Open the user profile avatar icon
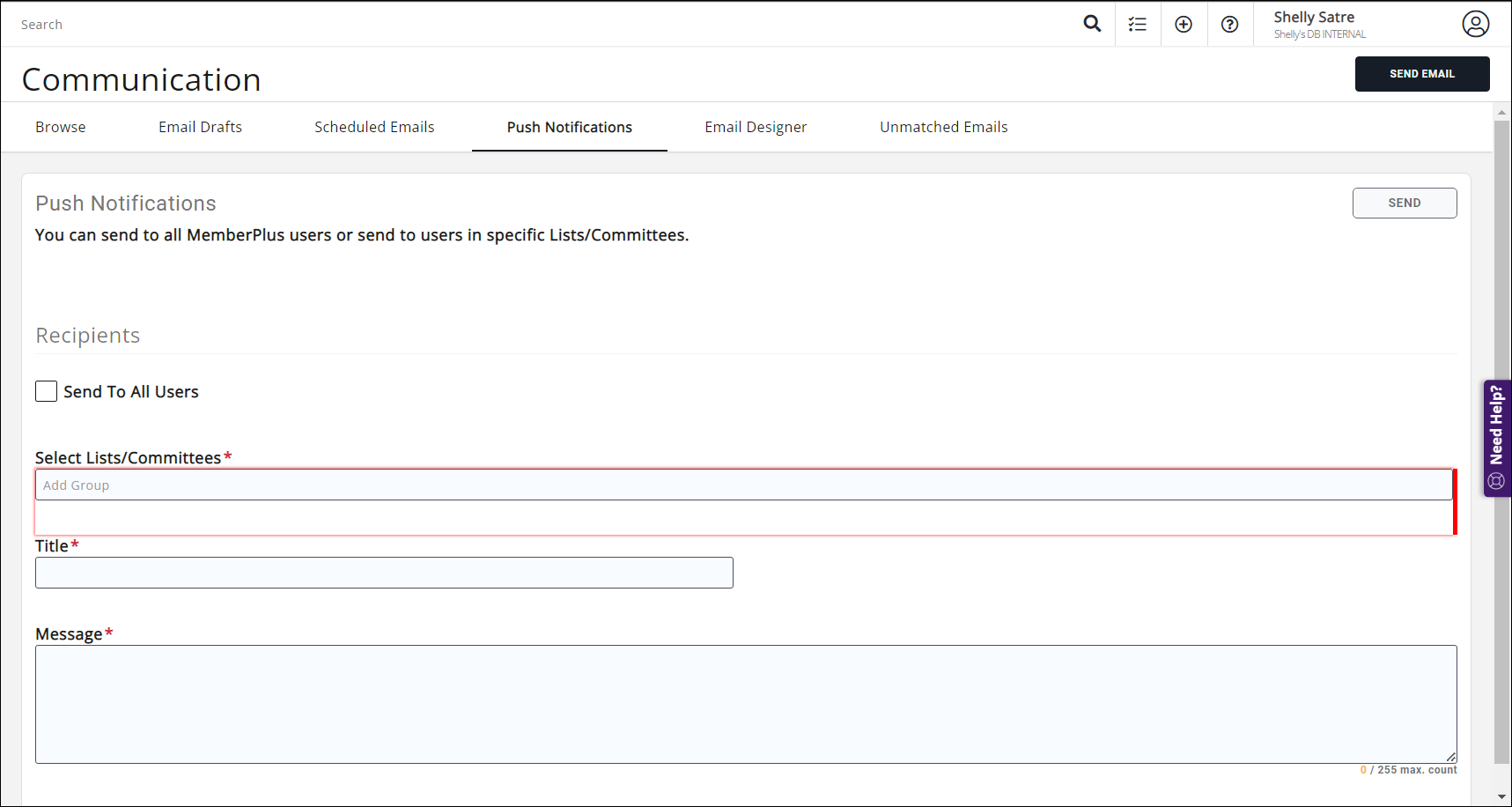This screenshot has height=807, width=1512. [1475, 24]
